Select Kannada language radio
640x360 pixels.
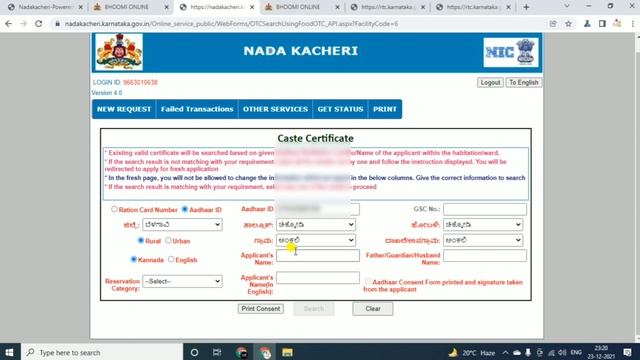[x=133, y=259]
